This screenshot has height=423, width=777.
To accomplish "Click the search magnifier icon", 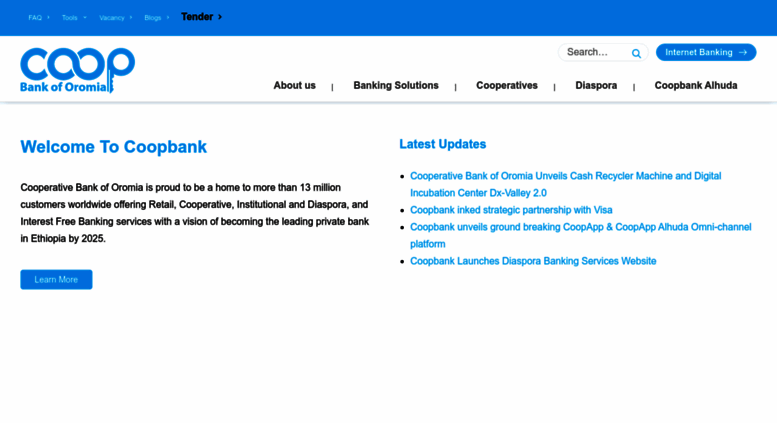I will pos(636,53).
